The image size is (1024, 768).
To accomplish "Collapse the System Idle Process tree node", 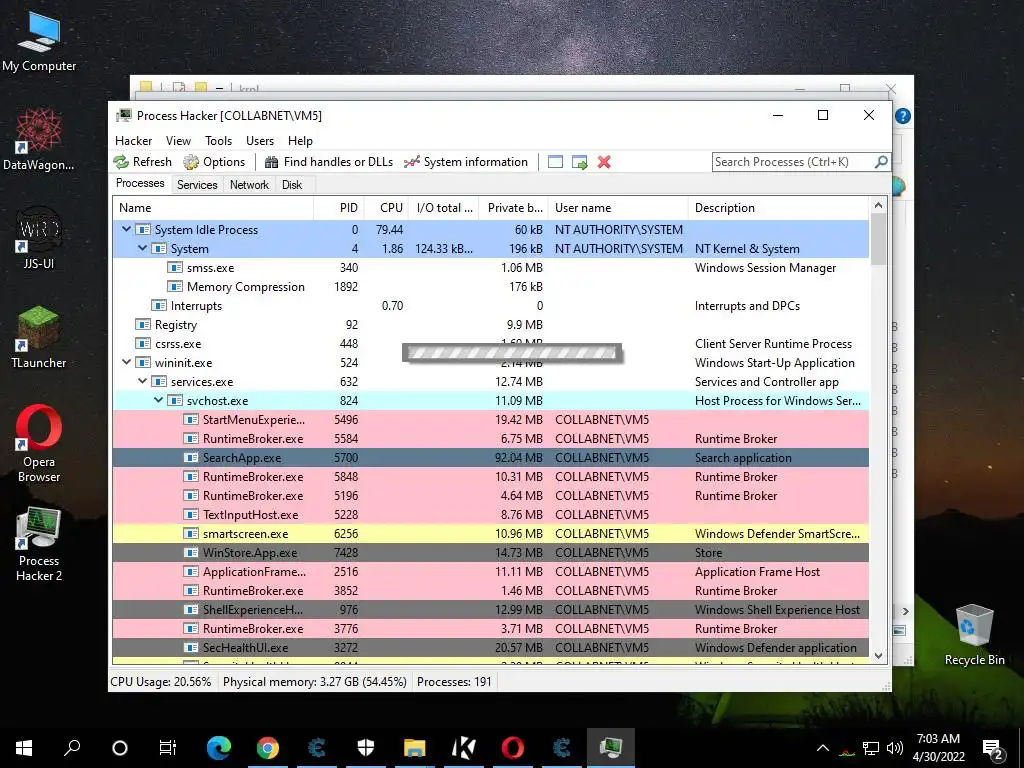I will tap(127, 229).
